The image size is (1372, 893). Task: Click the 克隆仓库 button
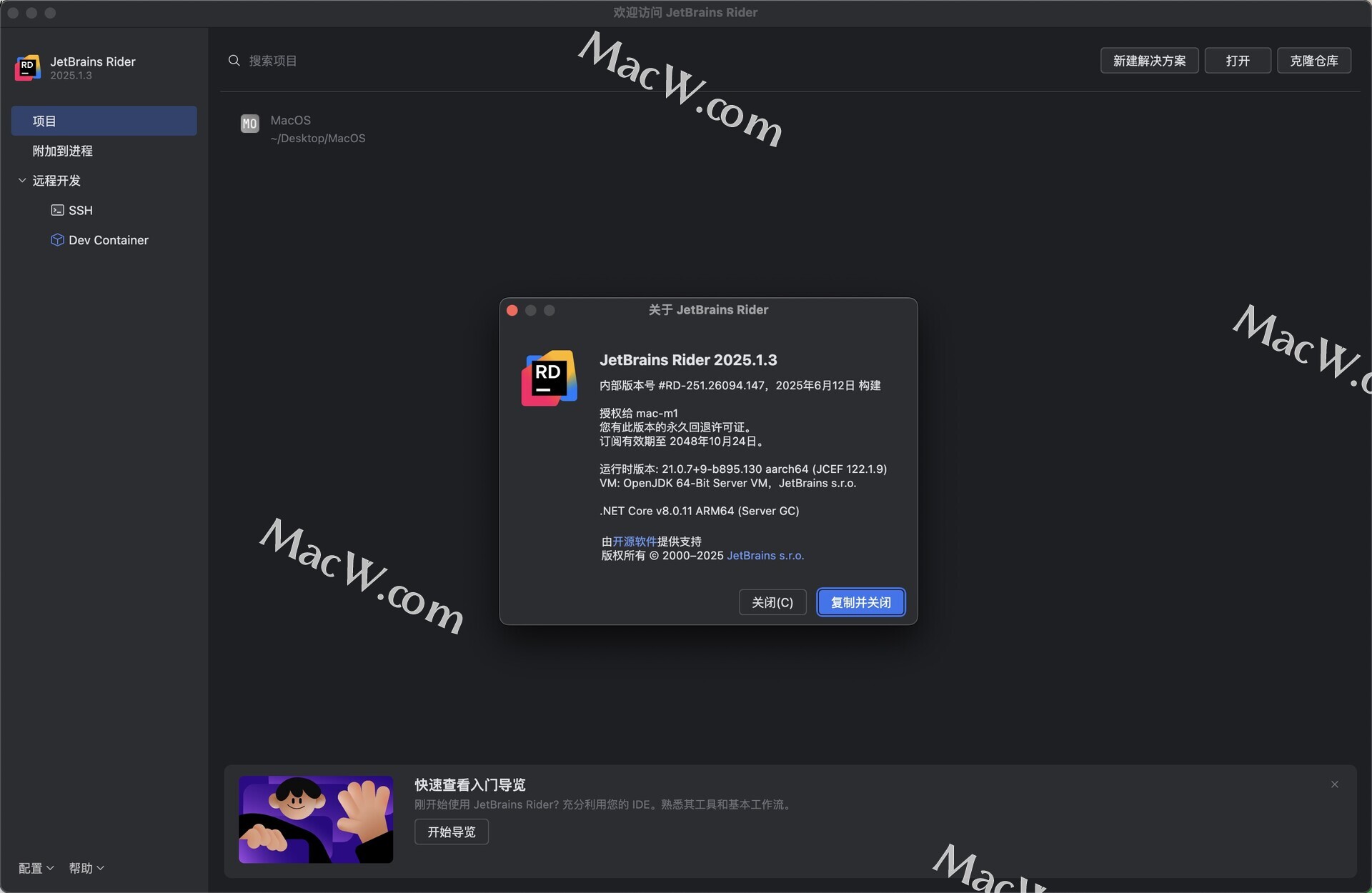pos(1313,61)
